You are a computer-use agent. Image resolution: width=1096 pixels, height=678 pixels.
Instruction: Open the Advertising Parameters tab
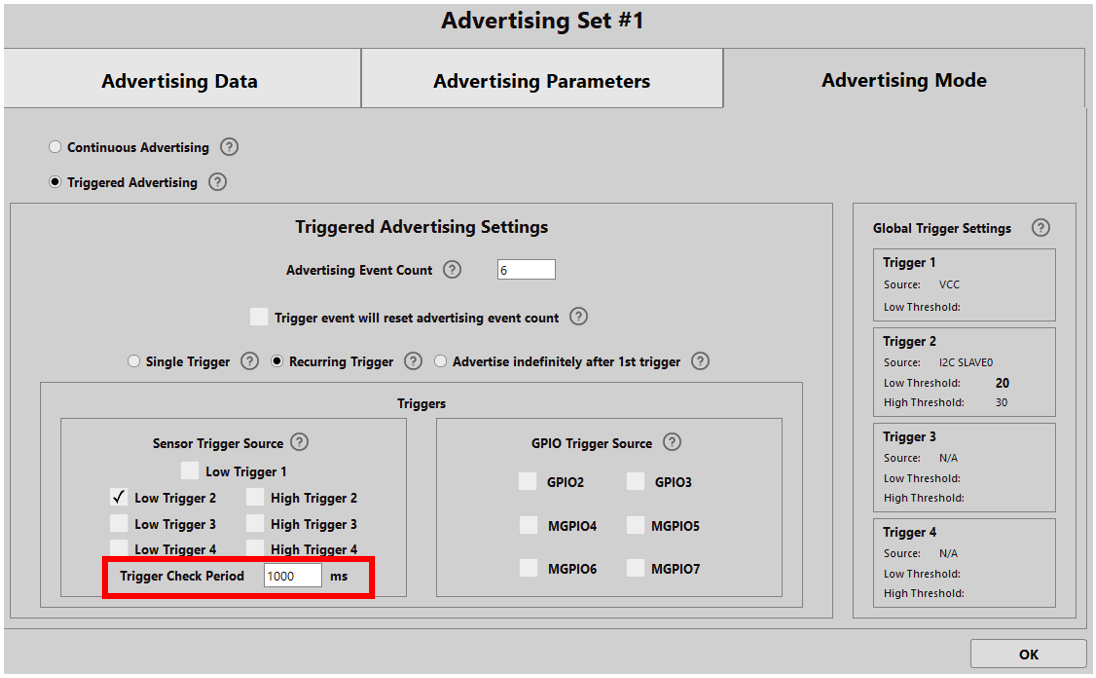541,81
